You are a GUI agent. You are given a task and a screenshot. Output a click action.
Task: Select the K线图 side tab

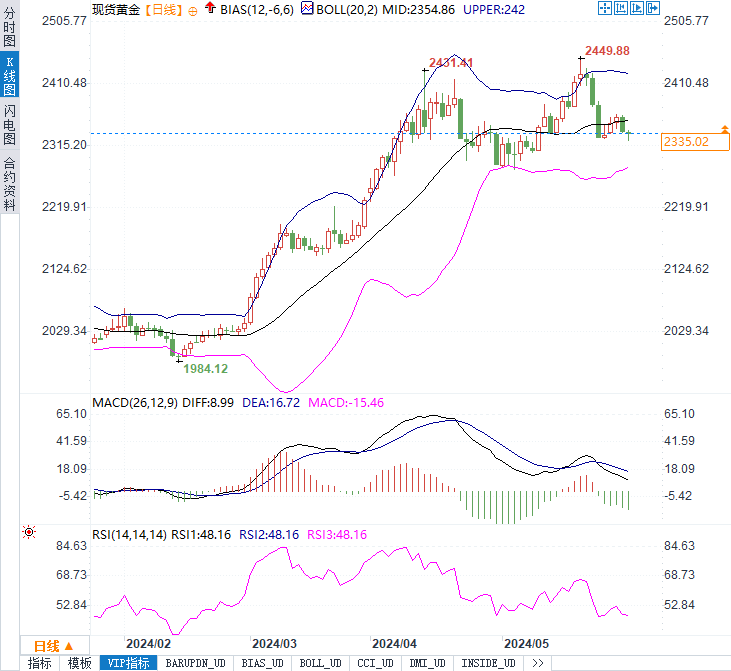tap(9, 75)
